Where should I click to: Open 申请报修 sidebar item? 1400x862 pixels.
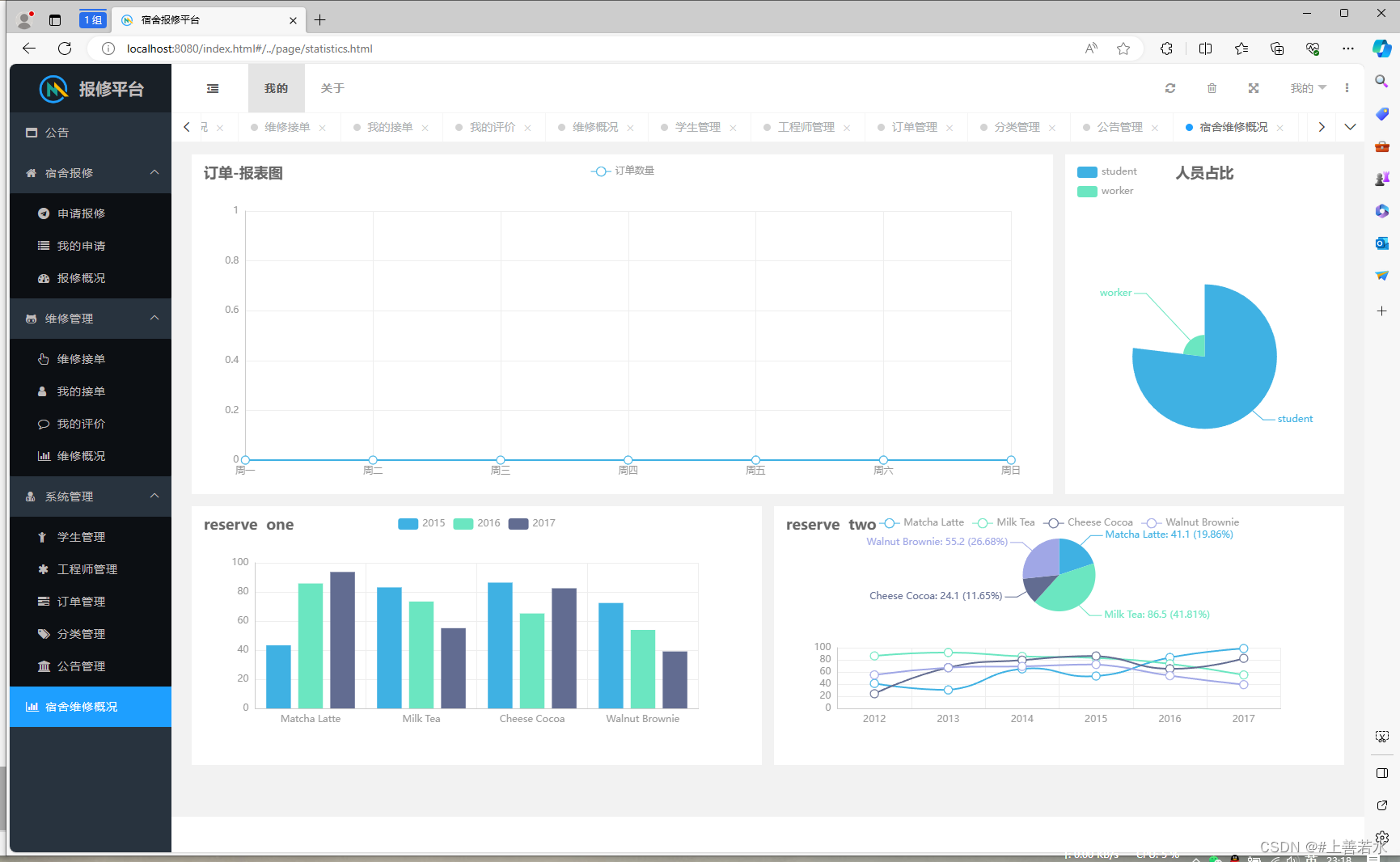coord(91,213)
